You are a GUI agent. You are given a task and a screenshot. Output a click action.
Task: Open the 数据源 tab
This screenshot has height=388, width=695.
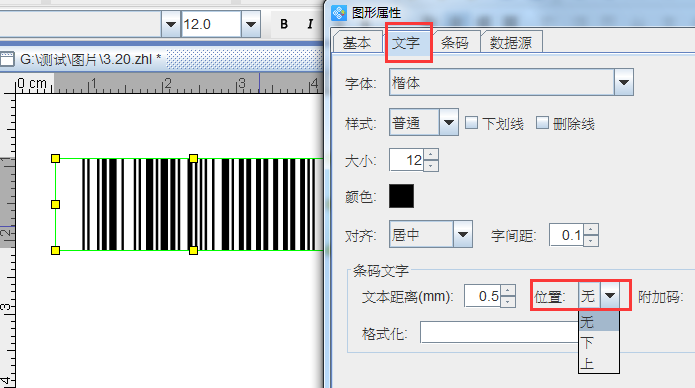511,43
